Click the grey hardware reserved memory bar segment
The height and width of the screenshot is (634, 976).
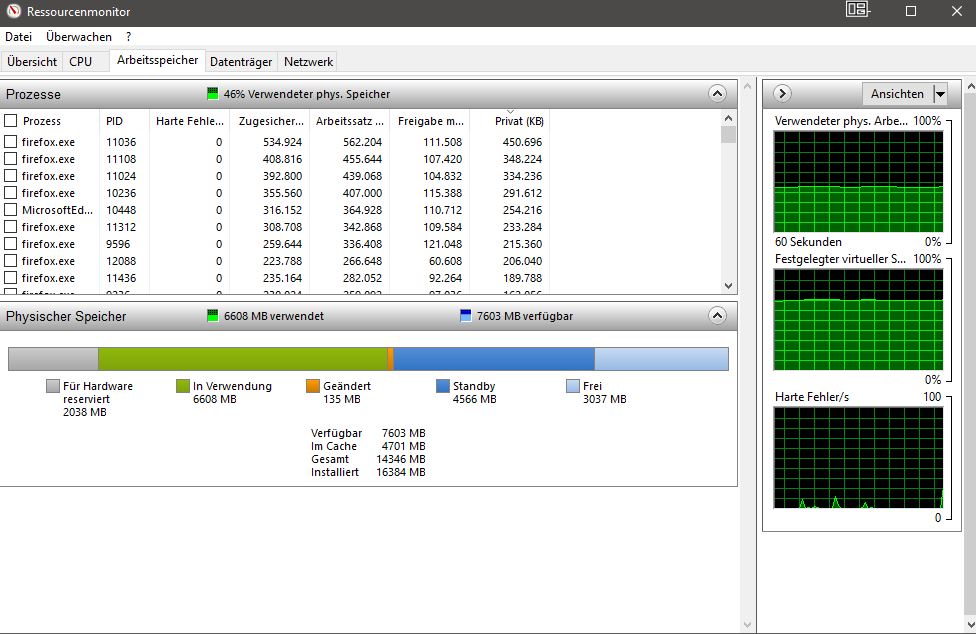(54, 359)
